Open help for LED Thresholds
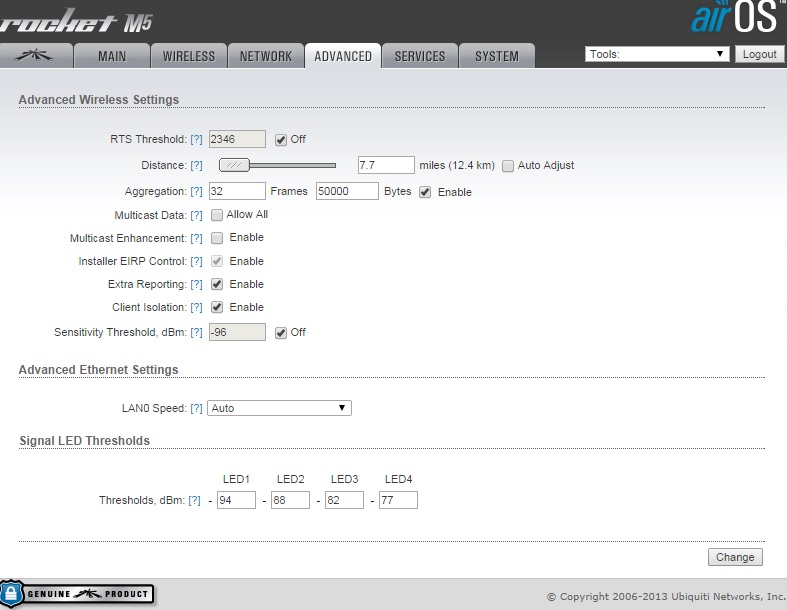Viewport: 787px width, 610px height. click(x=194, y=501)
